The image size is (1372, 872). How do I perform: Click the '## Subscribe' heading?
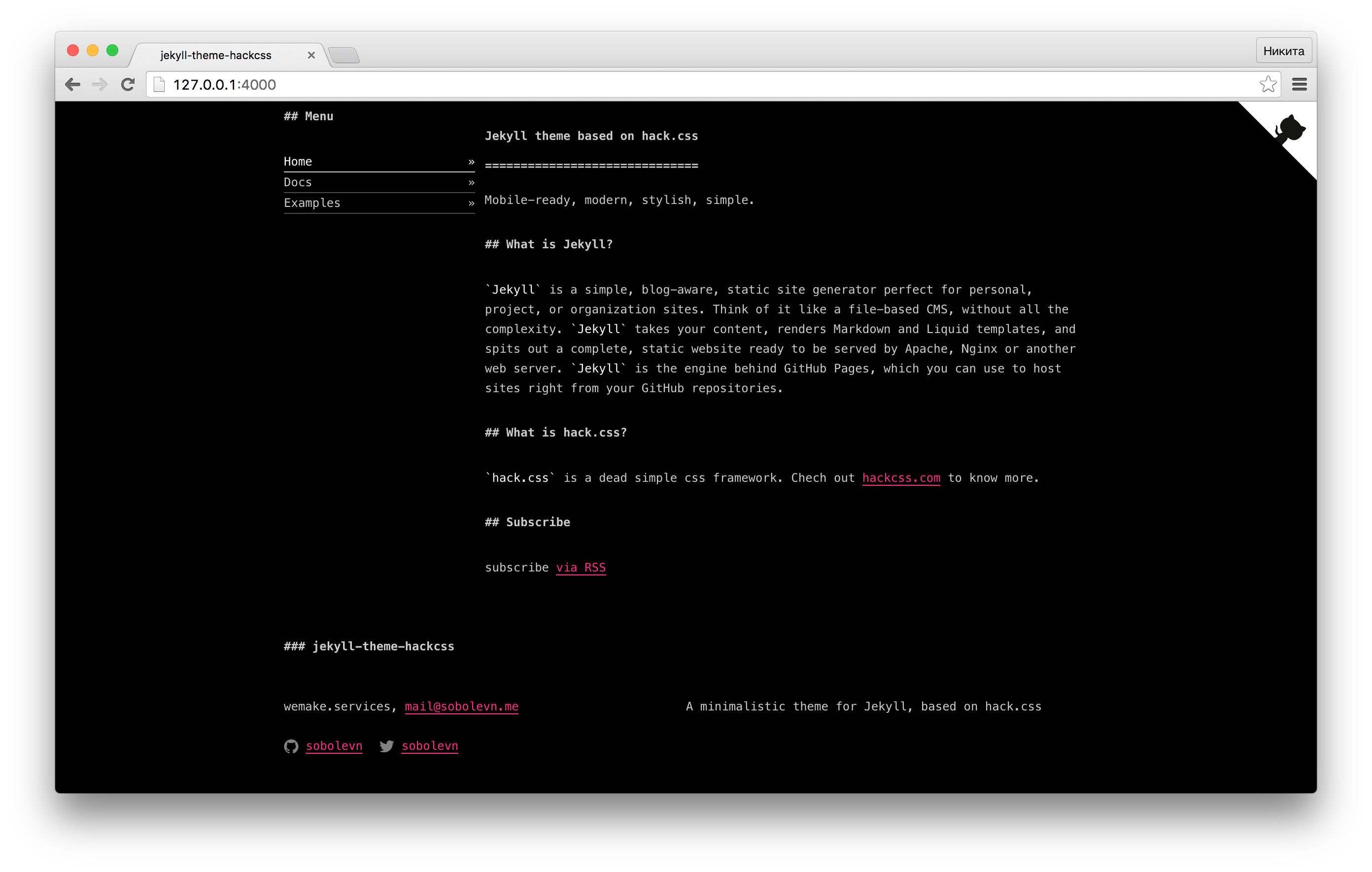tap(527, 522)
